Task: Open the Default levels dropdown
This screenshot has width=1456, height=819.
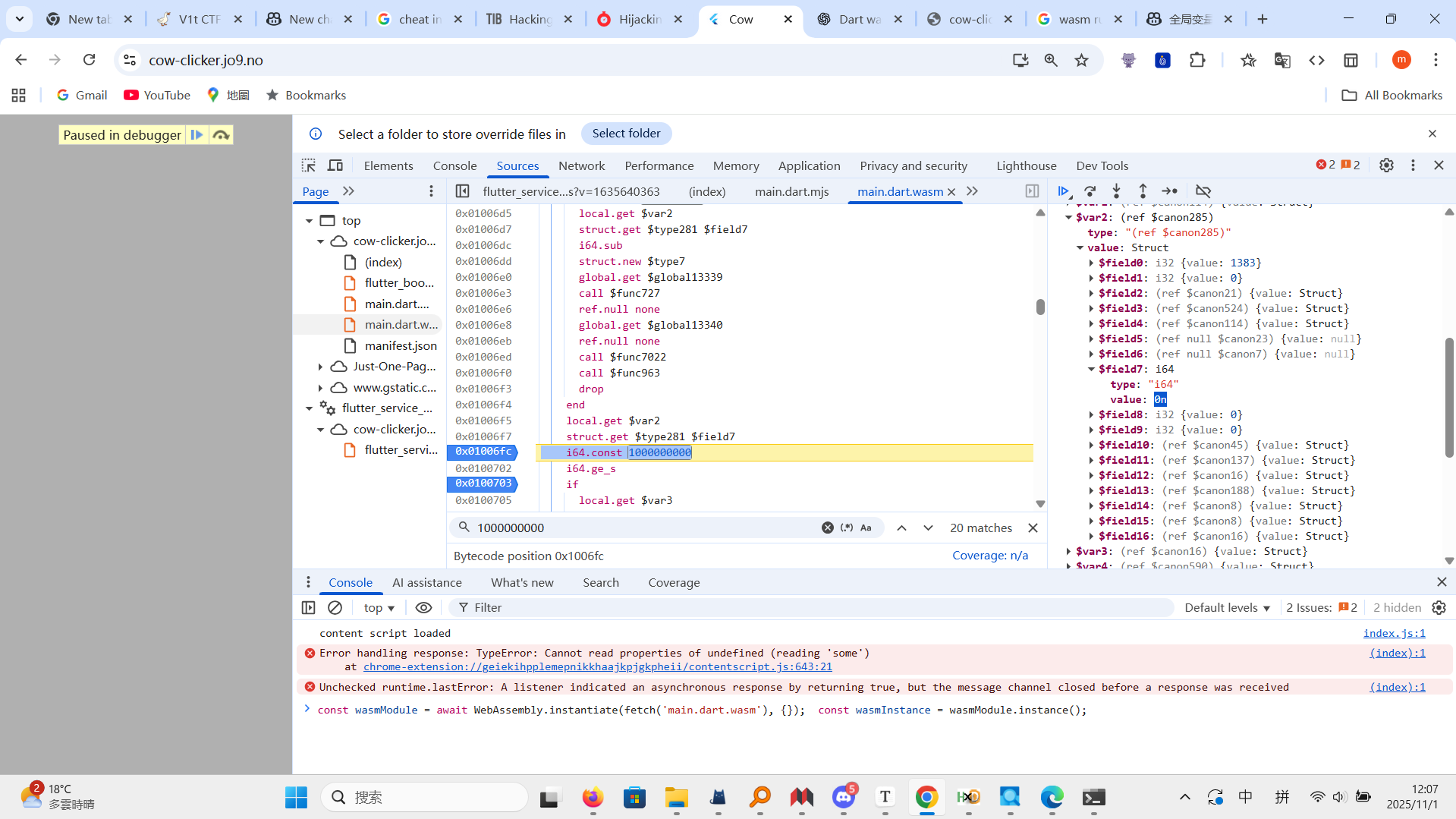Action: click(x=1227, y=607)
